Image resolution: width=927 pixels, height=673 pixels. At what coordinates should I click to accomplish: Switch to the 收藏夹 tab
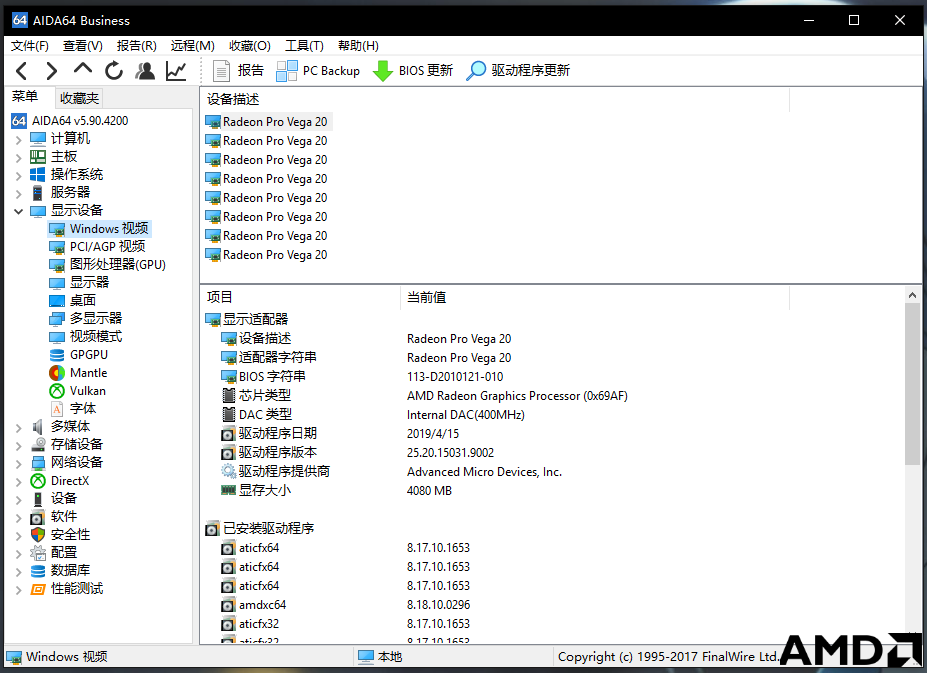tap(79, 98)
